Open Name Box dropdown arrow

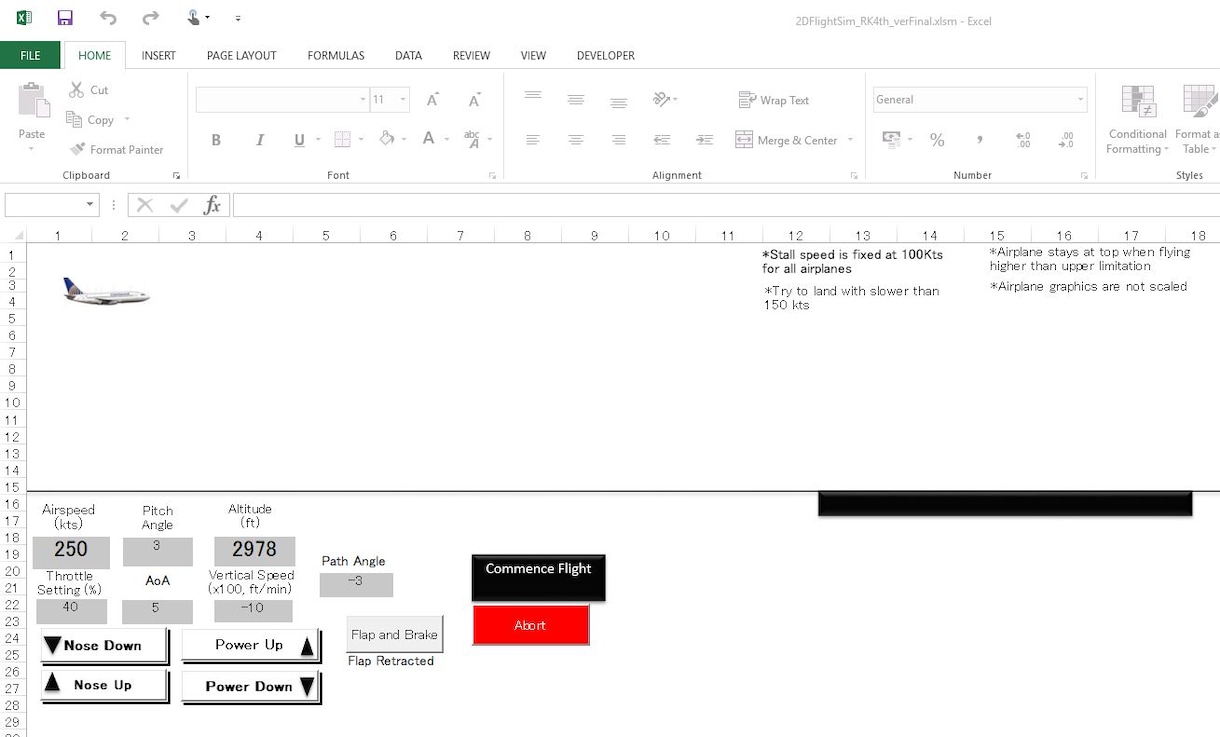(x=90, y=205)
